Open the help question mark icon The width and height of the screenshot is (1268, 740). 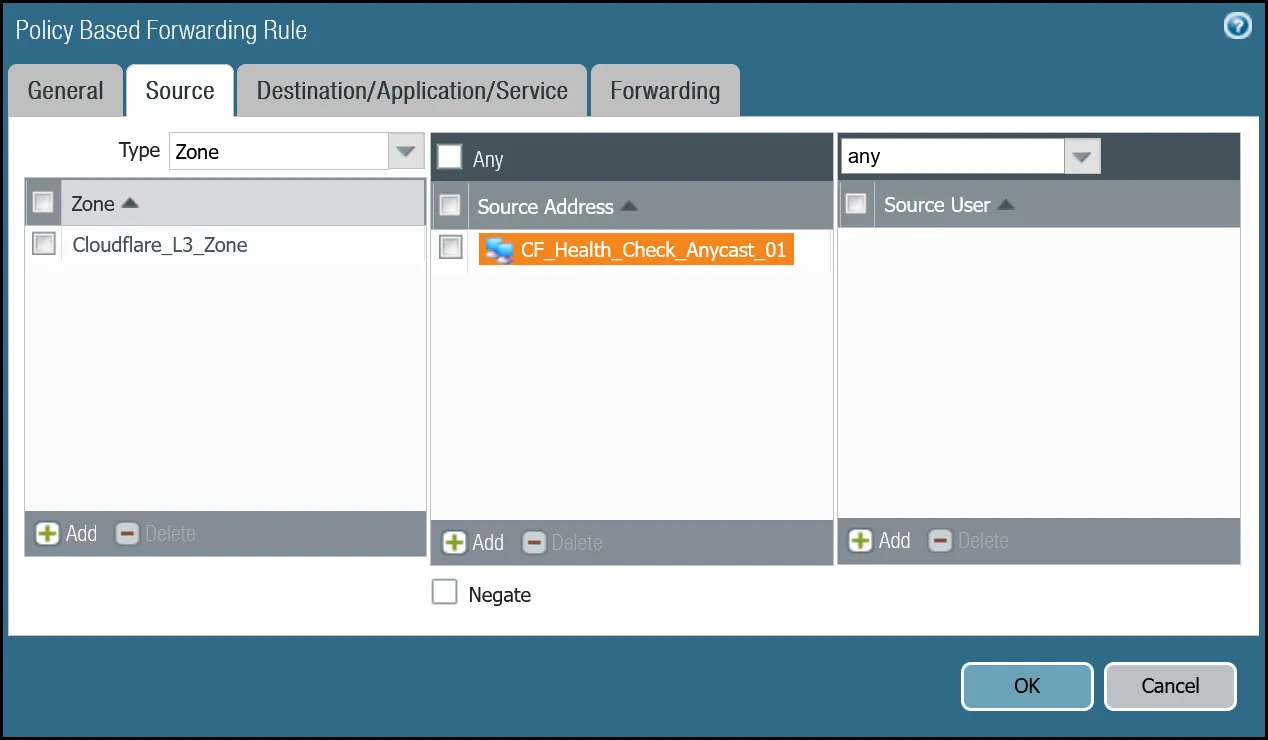click(1237, 26)
